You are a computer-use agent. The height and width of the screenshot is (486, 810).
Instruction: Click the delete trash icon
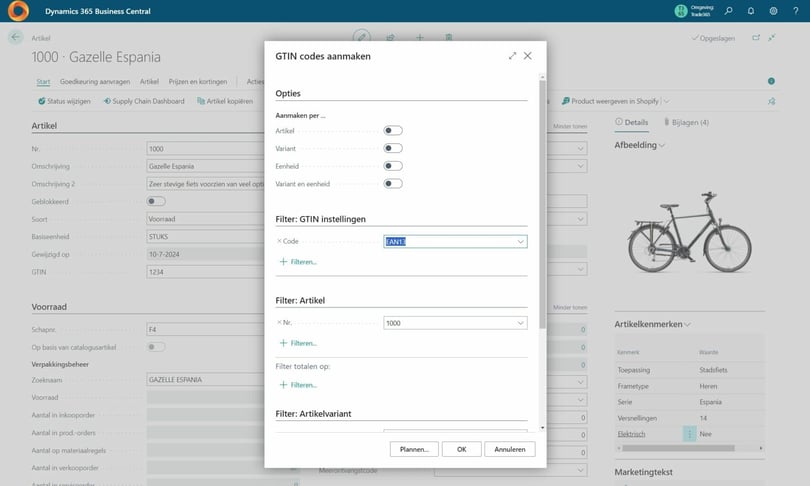point(448,37)
